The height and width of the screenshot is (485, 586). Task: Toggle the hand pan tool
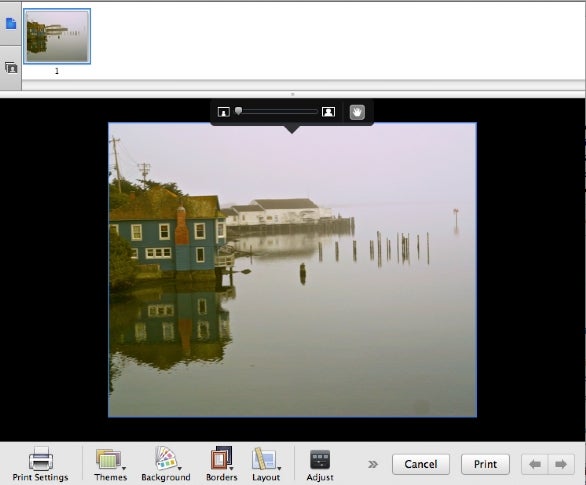pos(357,112)
